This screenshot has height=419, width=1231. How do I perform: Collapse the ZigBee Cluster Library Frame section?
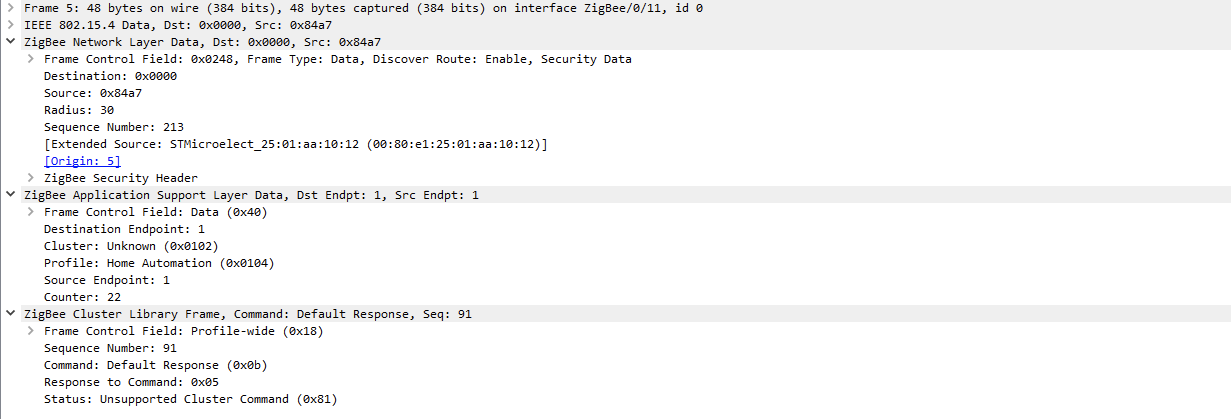click(x=11, y=314)
